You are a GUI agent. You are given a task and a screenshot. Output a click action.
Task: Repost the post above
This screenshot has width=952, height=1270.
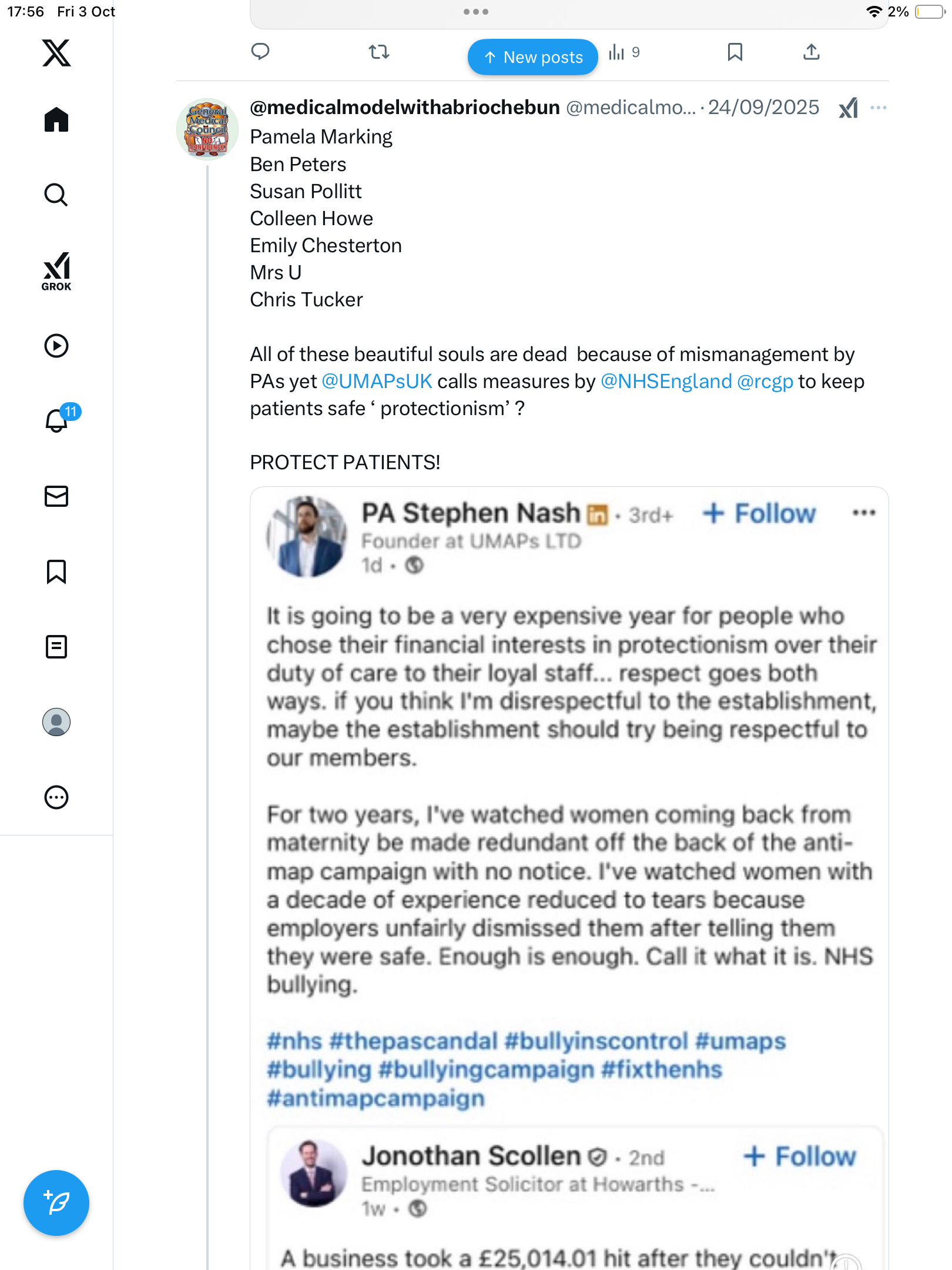pos(379,52)
